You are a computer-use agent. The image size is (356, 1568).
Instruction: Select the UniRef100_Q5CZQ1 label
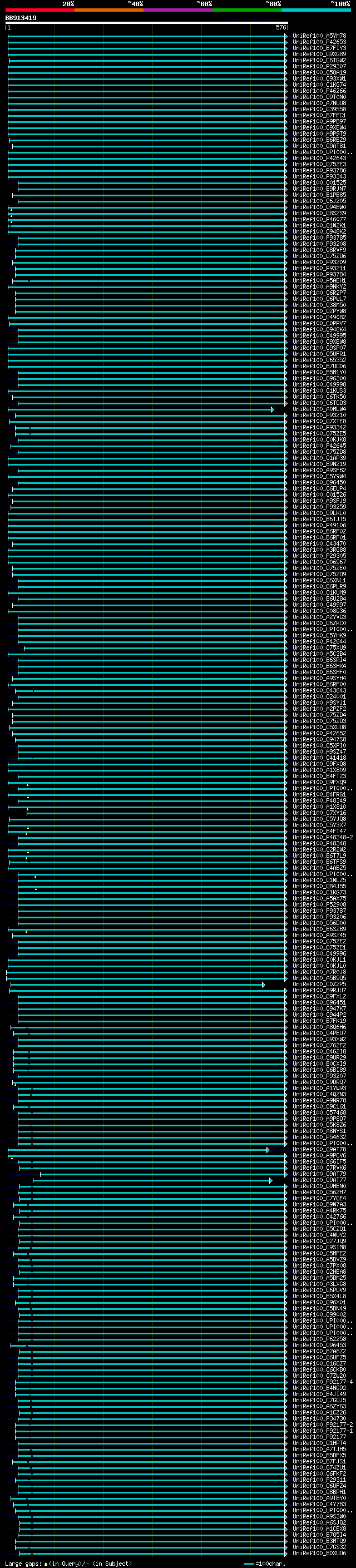coord(319,1229)
